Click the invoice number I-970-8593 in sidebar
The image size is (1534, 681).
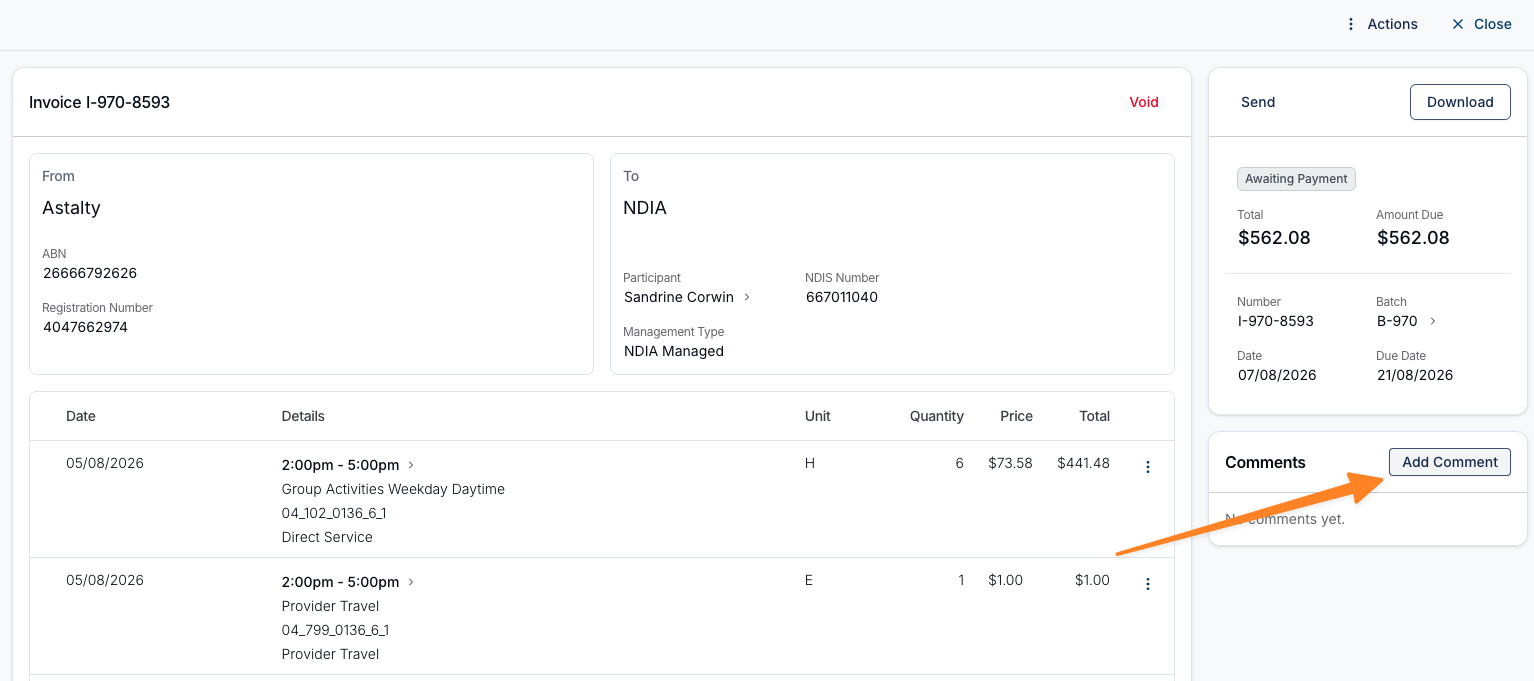(1276, 321)
